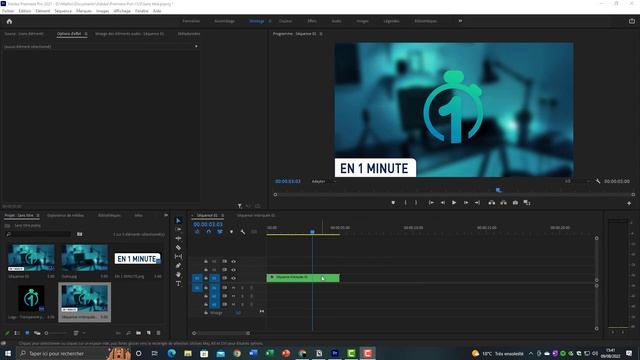
Task: Open Options d'effet panel menu
Action: pyautogui.click(x=86, y=34)
